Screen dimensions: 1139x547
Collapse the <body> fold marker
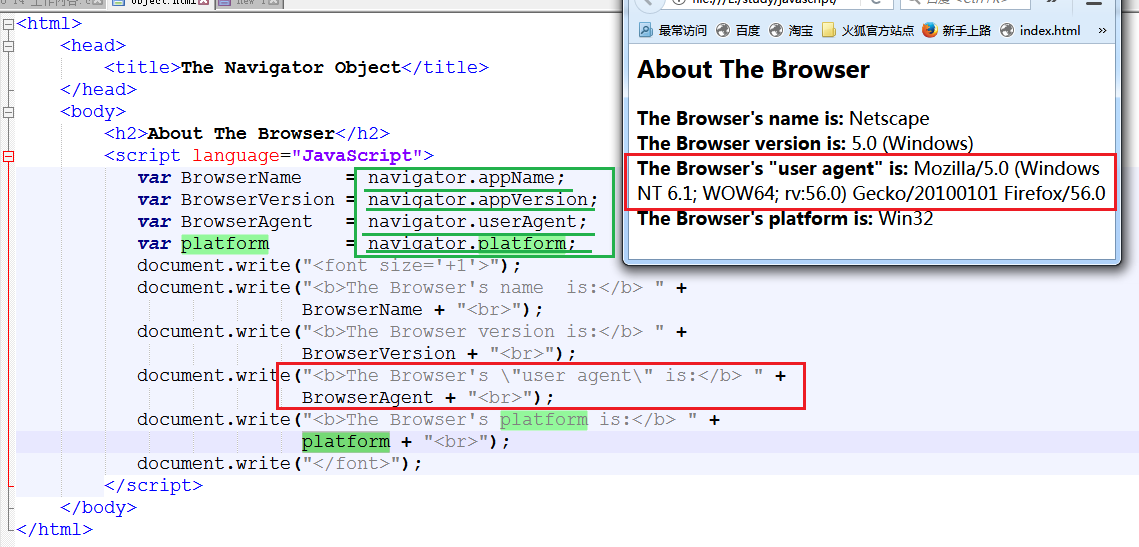(x=8, y=112)
